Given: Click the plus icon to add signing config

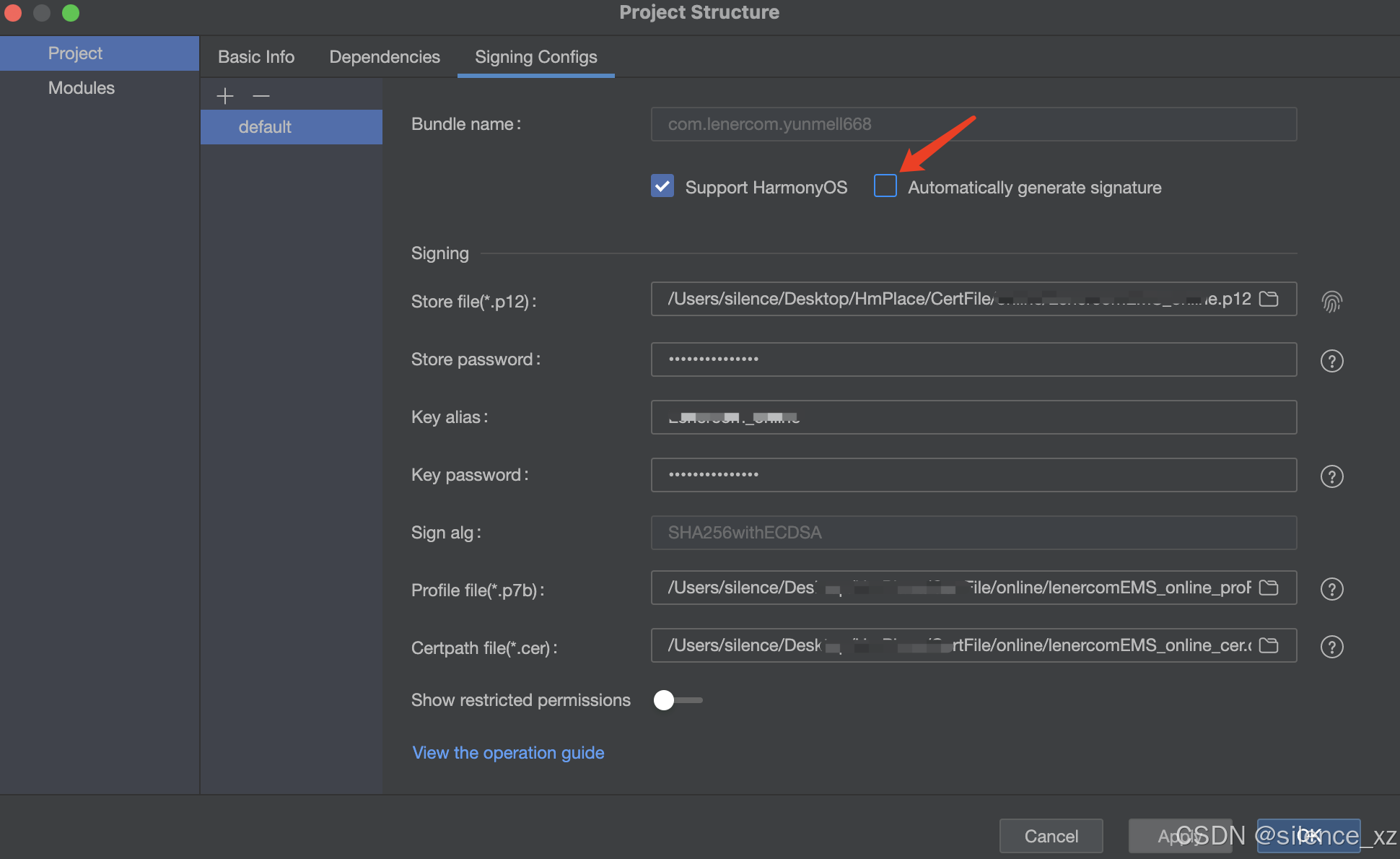Looking at the screenshot, I should click(225, 96).
